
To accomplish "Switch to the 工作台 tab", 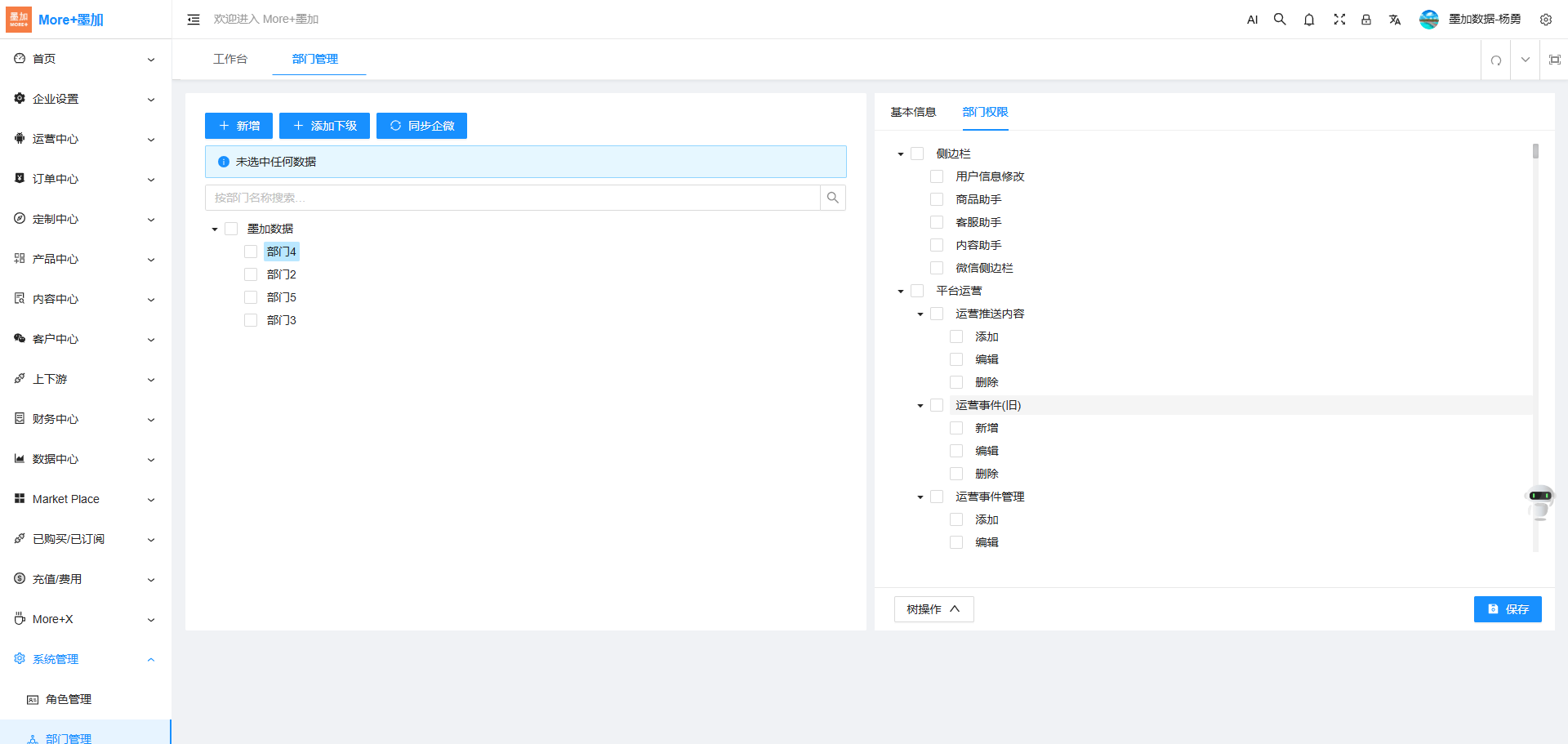I will point(230,59).
